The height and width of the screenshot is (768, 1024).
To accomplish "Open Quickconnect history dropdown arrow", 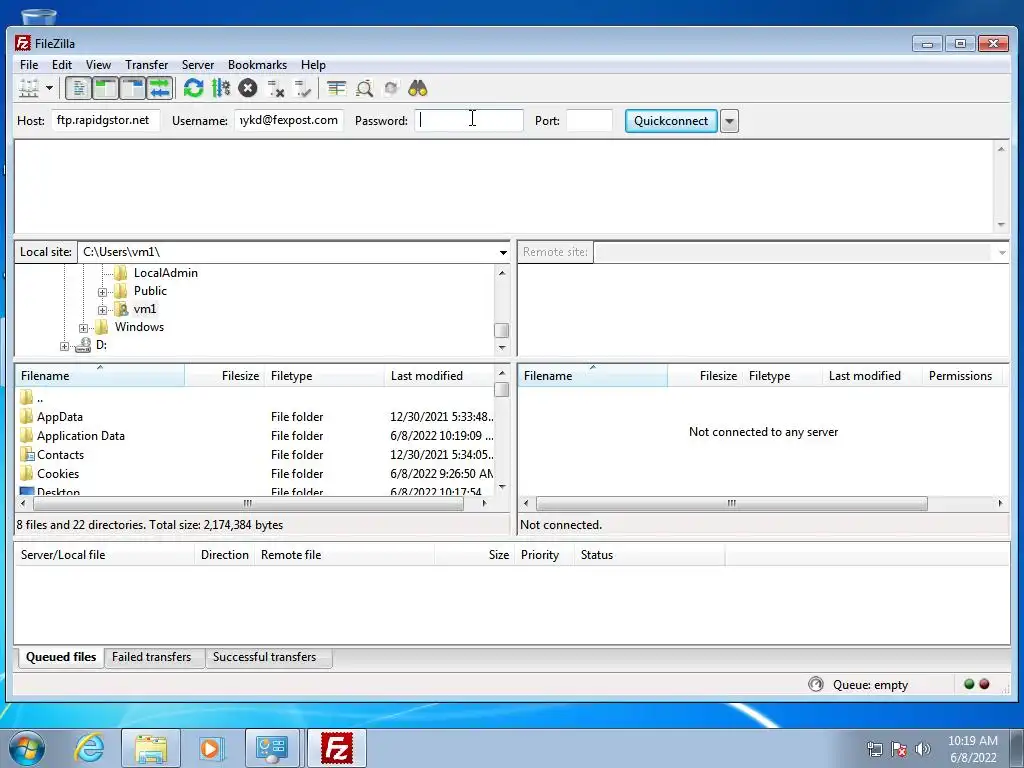I will pyautogui.click(x=729, y=121).
